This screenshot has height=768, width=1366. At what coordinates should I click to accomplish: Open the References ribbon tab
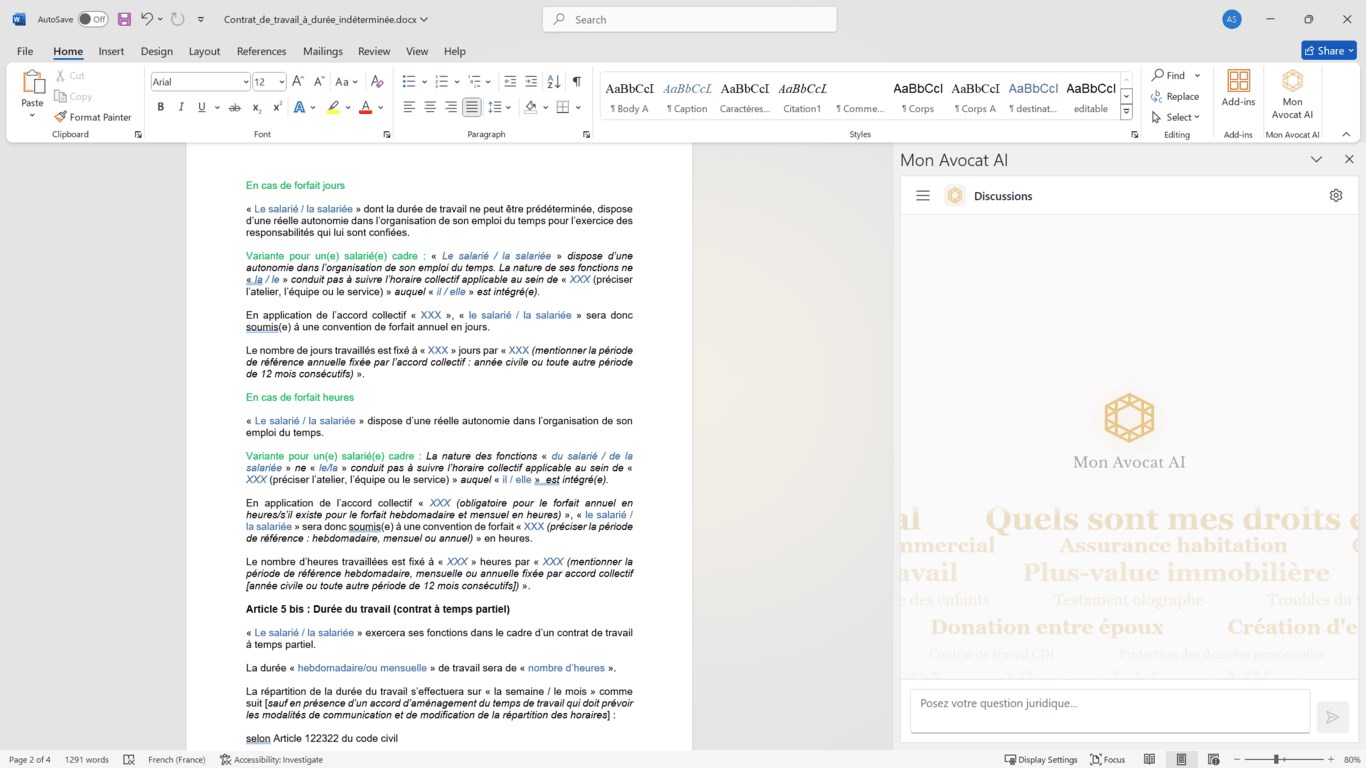point(261,51)
